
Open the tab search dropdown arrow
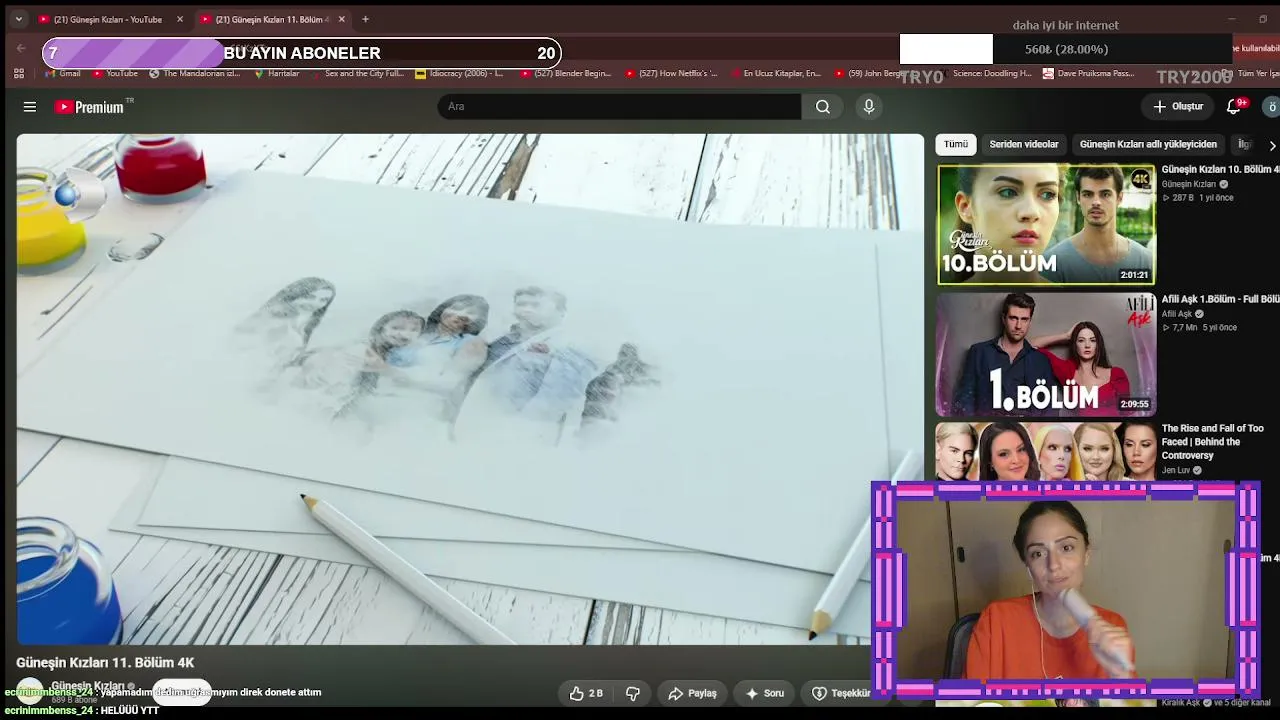click(18, 19)
